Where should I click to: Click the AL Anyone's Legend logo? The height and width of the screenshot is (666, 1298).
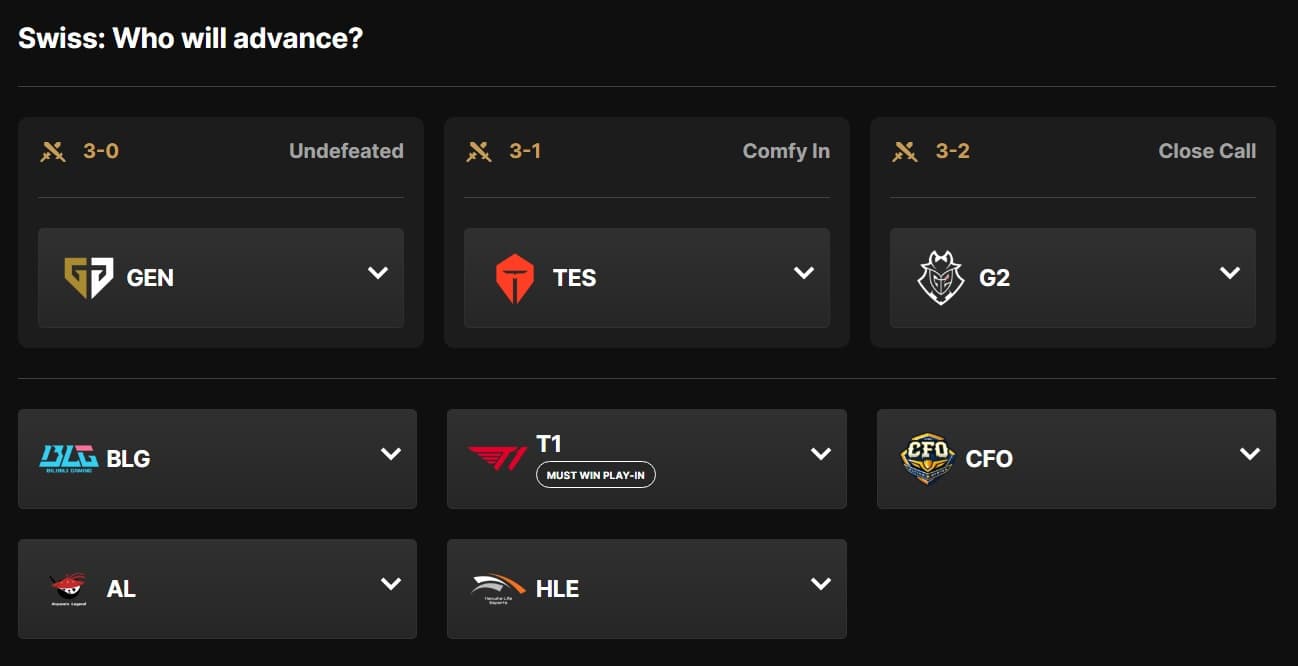[x=68, y=588]
